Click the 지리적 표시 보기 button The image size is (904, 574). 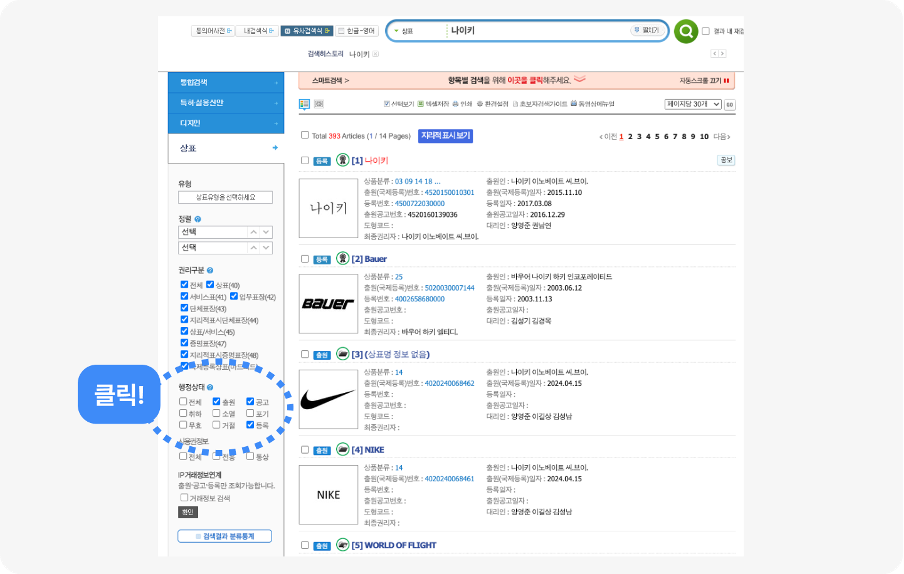pyautogui.click(x=446, y=135)
